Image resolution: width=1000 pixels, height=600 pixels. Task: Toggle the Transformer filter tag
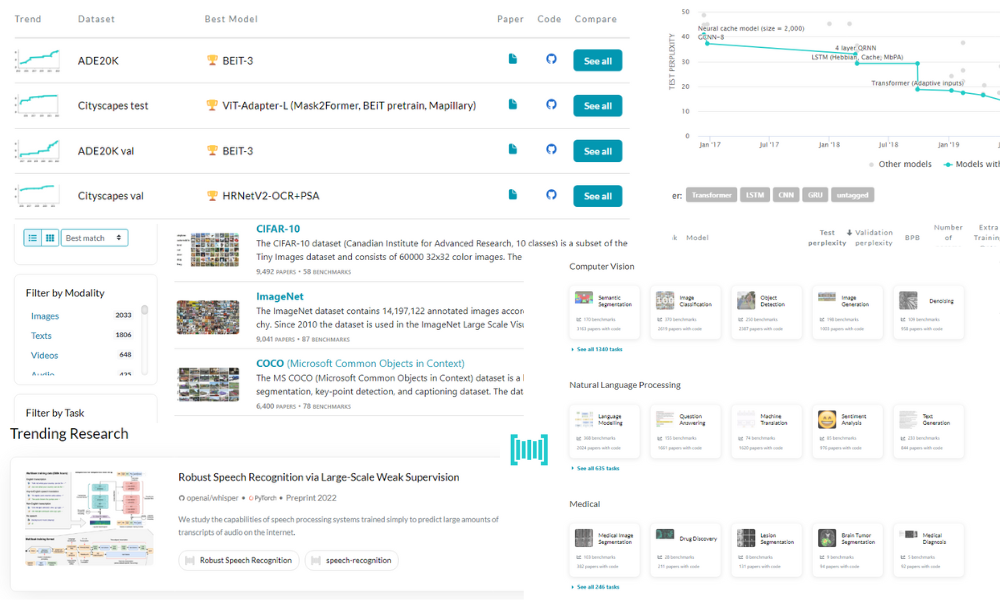711,195
